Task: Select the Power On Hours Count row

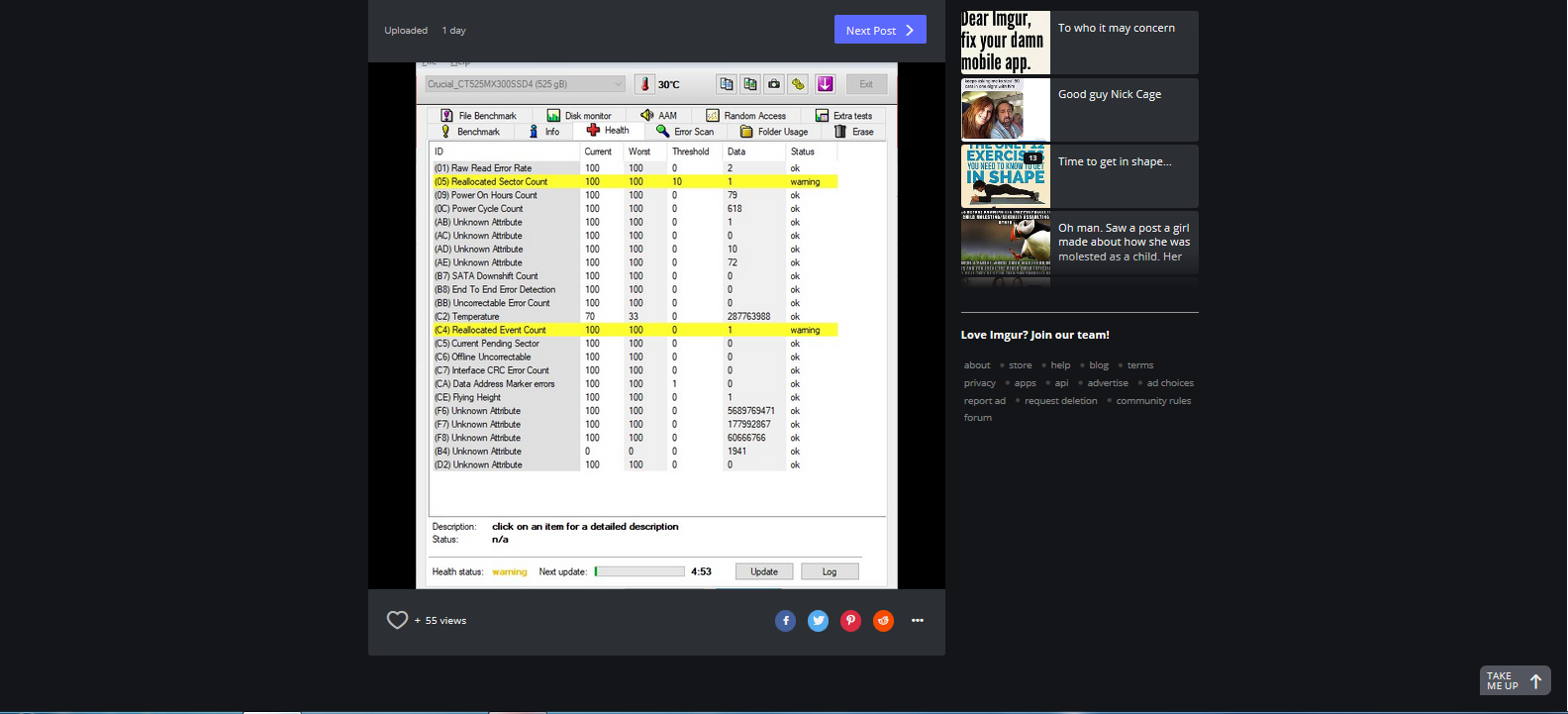Action: (x=635, y=195)
